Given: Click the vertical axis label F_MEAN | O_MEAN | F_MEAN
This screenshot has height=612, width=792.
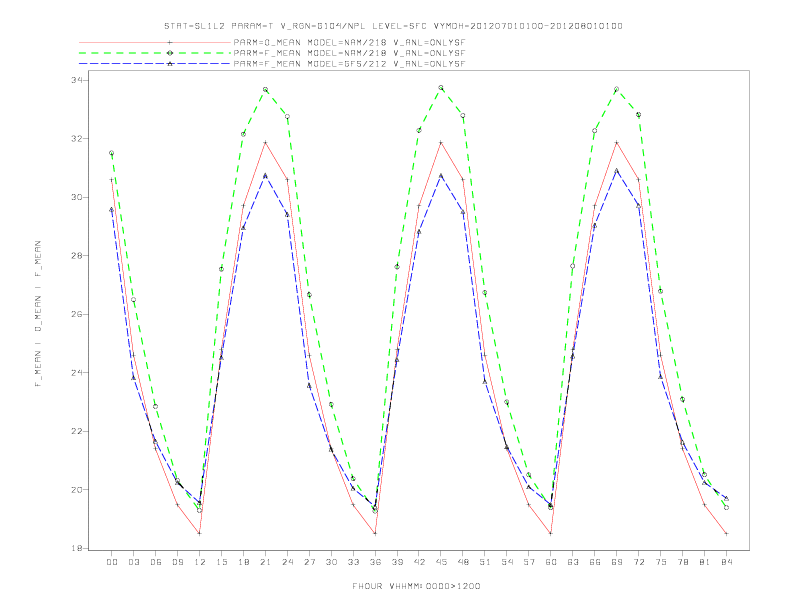Looking at the screenshot, I should [x=38, y=314].
